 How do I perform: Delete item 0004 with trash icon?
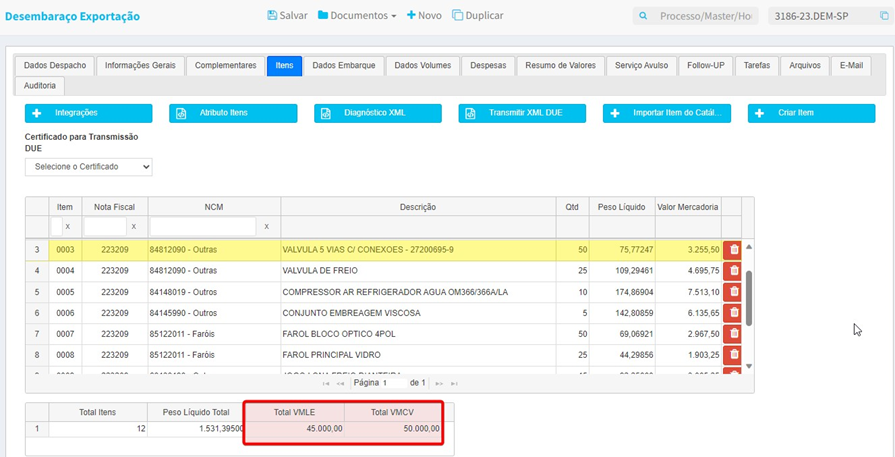(x=734, y=270)
